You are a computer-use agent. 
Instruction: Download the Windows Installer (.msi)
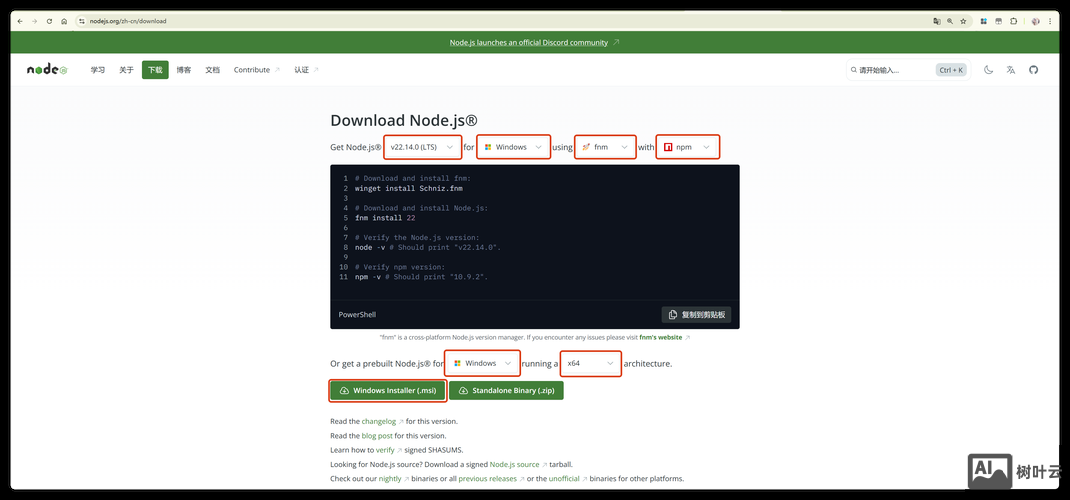(x=387, y=390)
